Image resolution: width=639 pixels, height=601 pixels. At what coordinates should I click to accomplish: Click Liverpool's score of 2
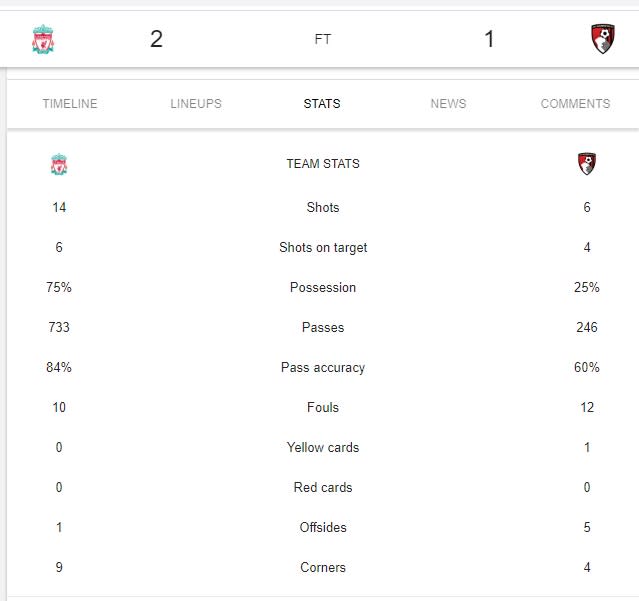click(156, 39)
